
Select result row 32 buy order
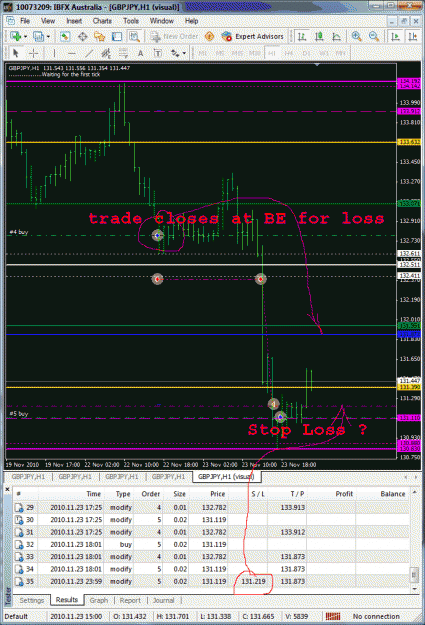coord(211,544)
